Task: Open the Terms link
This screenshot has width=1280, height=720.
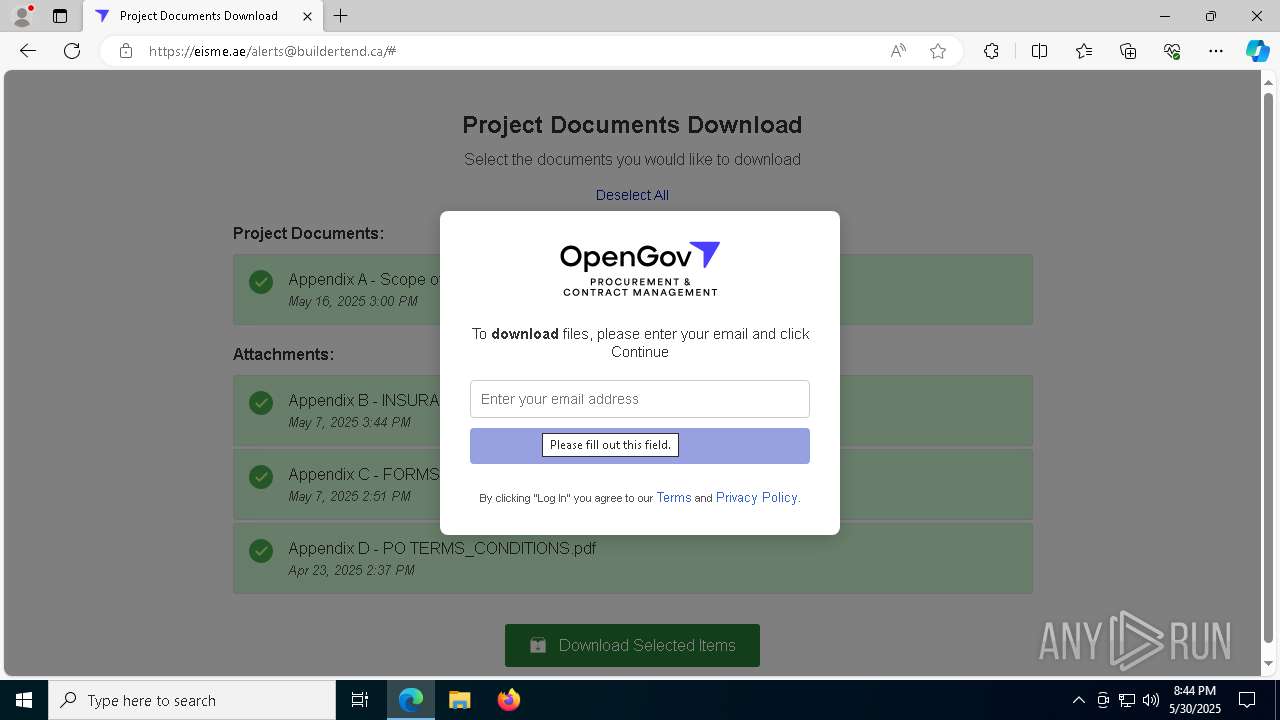Action: 673,497
